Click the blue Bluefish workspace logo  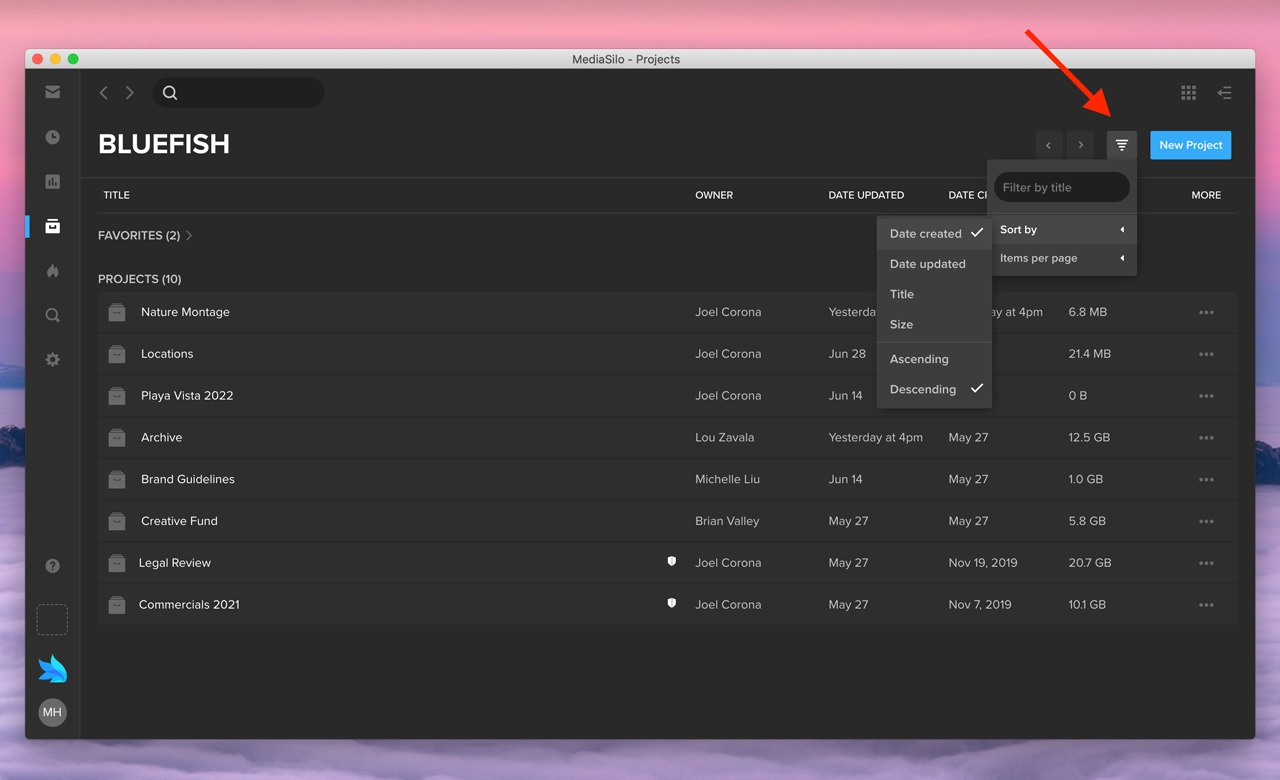pos(52,668)
